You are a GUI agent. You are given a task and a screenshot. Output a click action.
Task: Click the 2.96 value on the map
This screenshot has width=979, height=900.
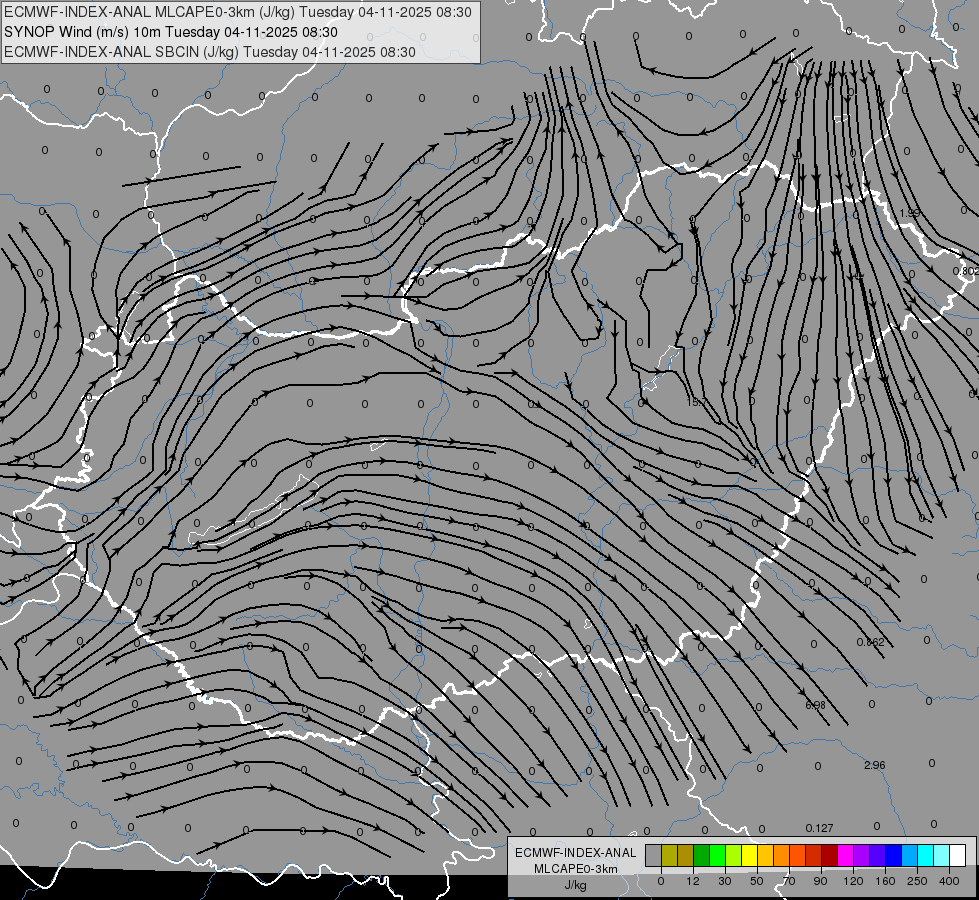pyautogui.click(x=875, y=765)
